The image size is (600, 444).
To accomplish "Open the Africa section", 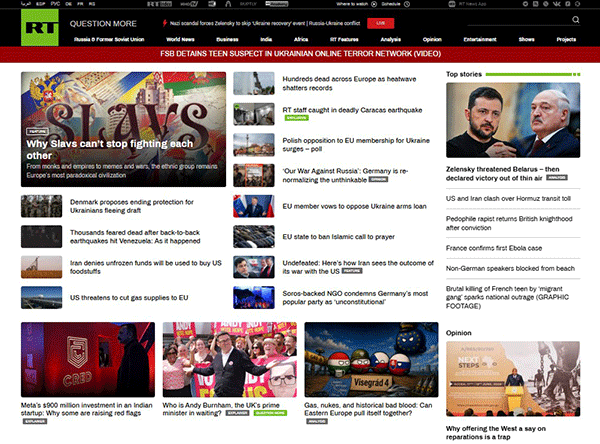I will (301, 39).
